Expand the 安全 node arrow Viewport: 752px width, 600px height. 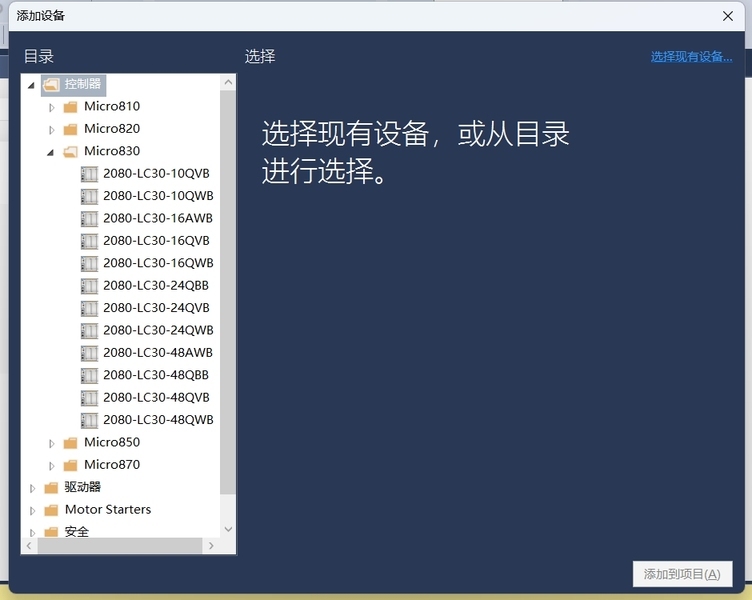coord(32,533)
